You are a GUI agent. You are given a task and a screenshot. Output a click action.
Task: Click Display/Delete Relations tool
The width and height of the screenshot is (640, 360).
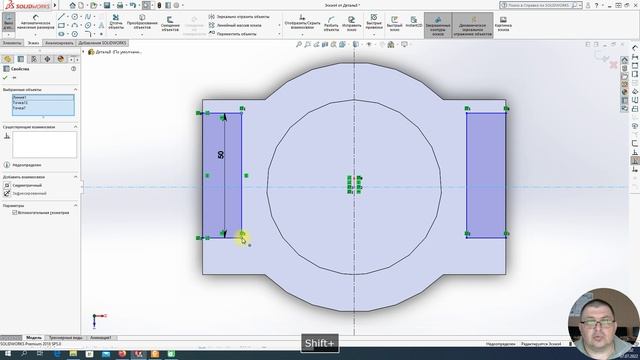(x=302, y=22)
